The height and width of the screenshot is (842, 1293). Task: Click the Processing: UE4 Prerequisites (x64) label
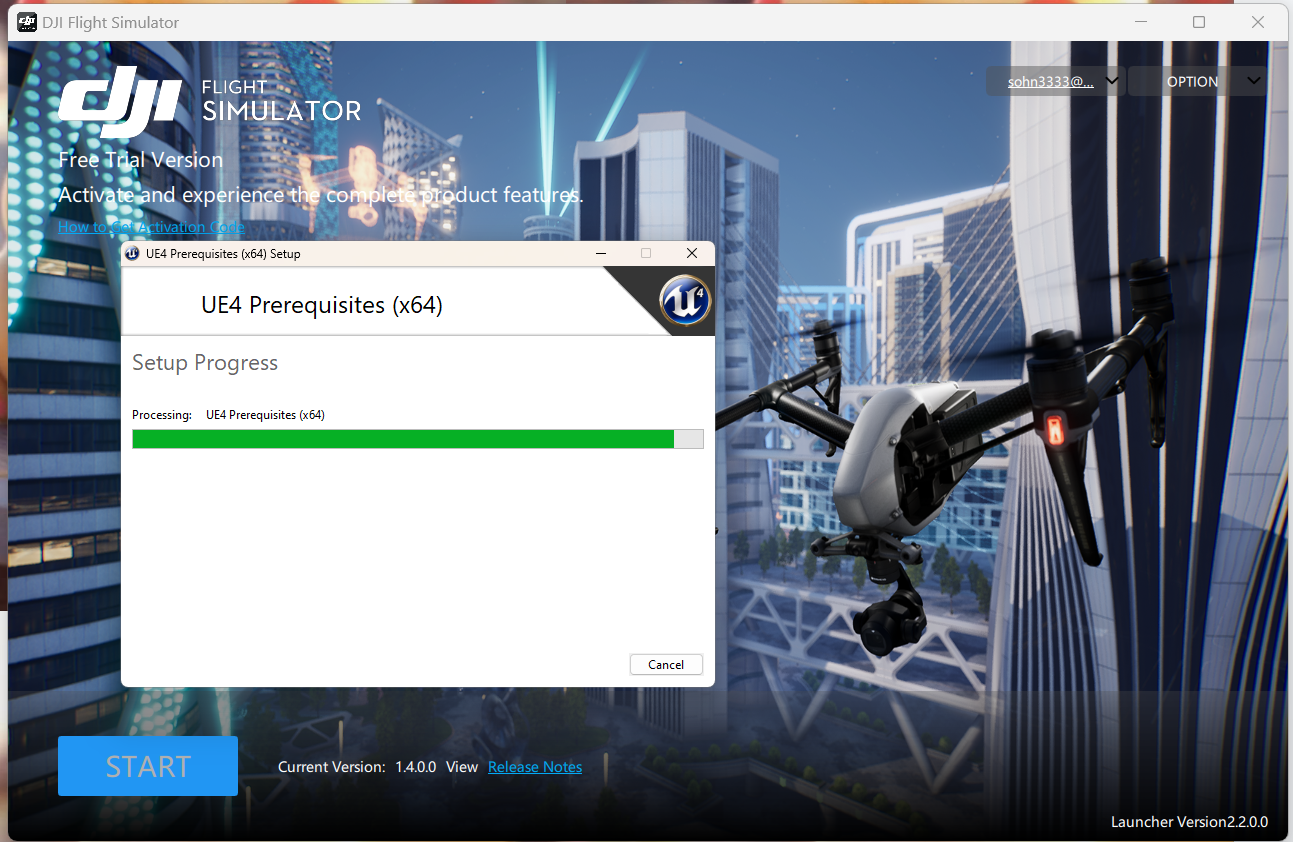coord(228,415)
